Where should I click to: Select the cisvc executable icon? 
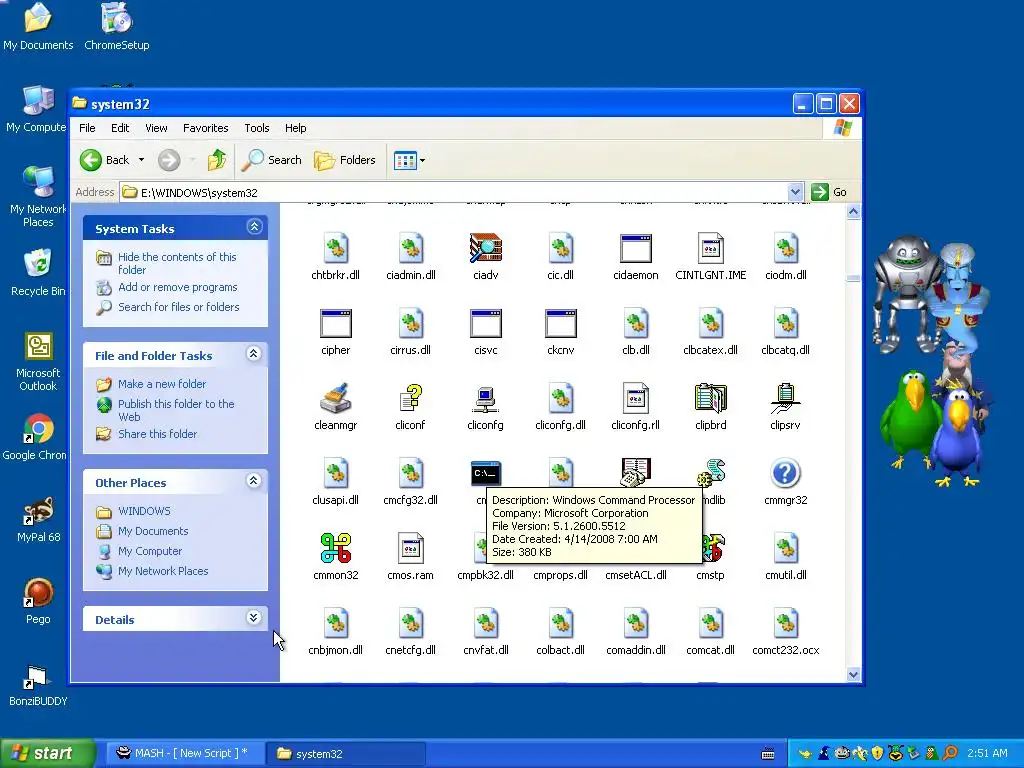click(485, 323)
